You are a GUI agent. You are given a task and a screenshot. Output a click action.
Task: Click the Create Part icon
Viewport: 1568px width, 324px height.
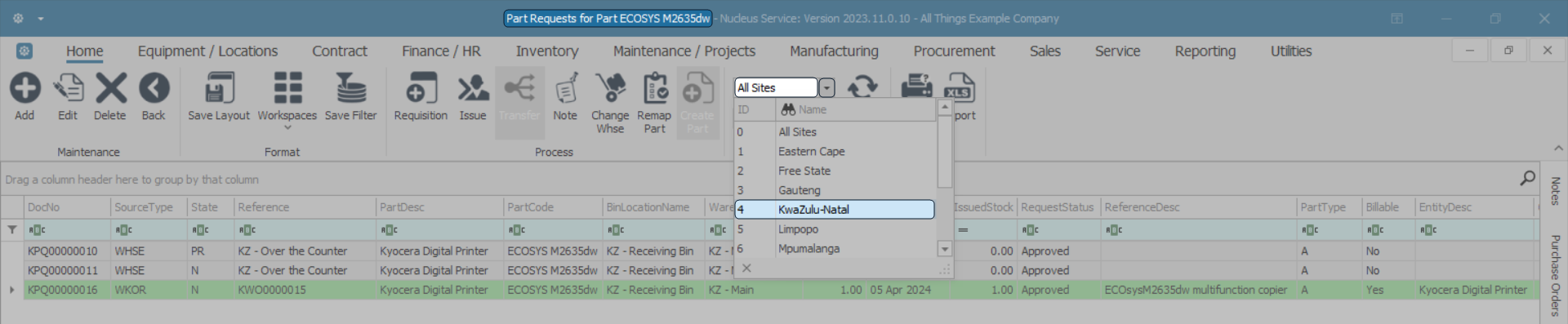pos(697,88)
